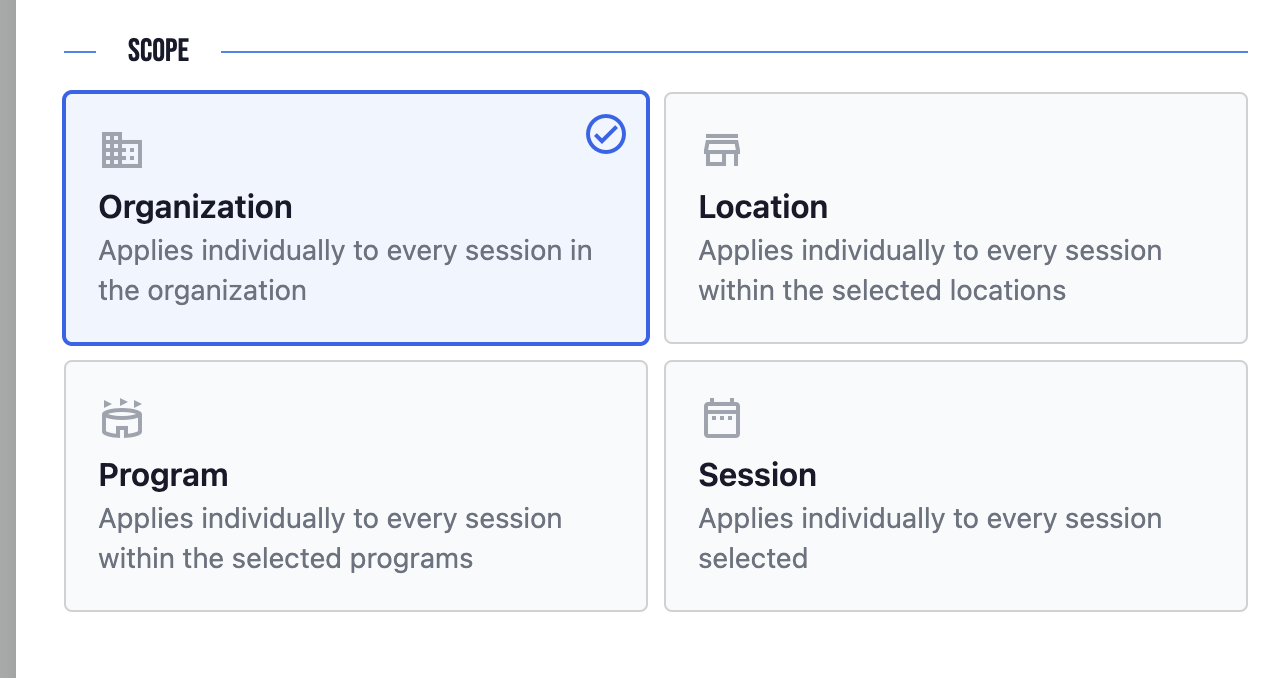1280x678 pixels.
Task: Click the gray bar along the left edge
Action: (x=8, y=339)
